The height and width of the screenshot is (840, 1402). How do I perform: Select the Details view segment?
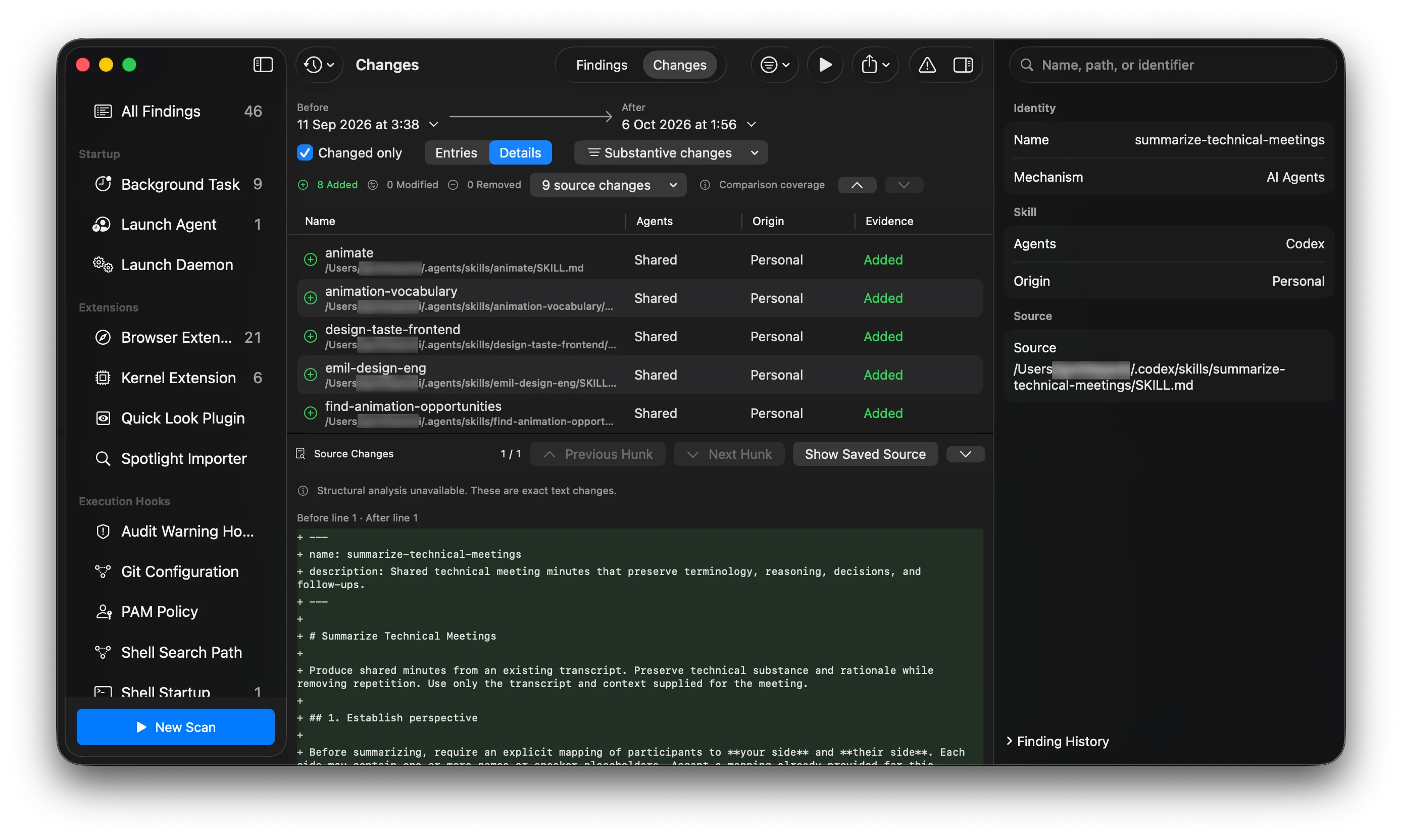(520, 152)
